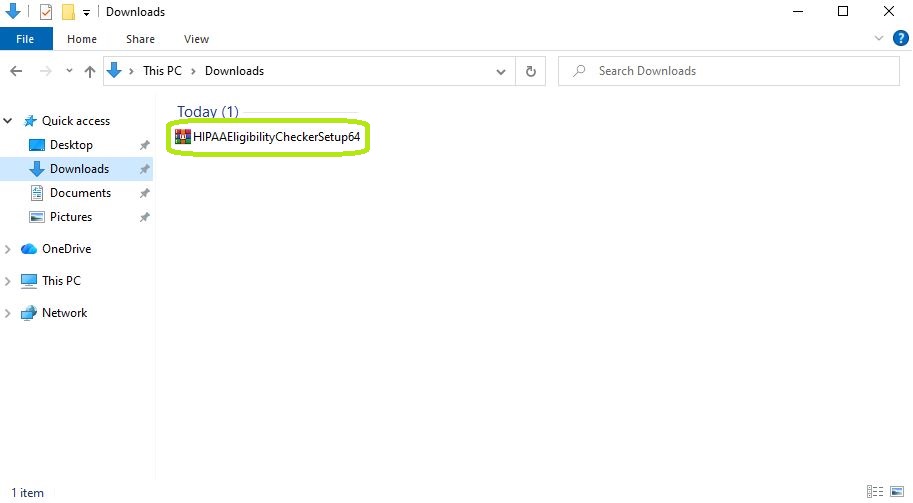
Task: Expand the This PC tree node
Action: coord(8,281)
